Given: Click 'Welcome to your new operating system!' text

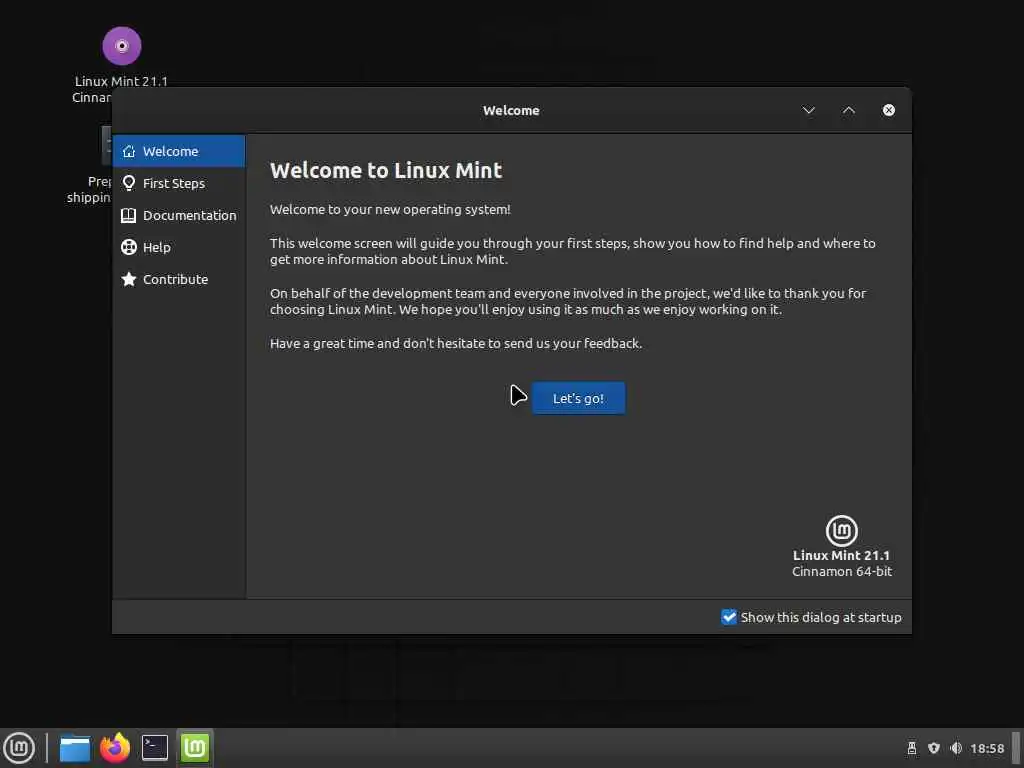Looking at the screenshot, I should pos(390,210).
